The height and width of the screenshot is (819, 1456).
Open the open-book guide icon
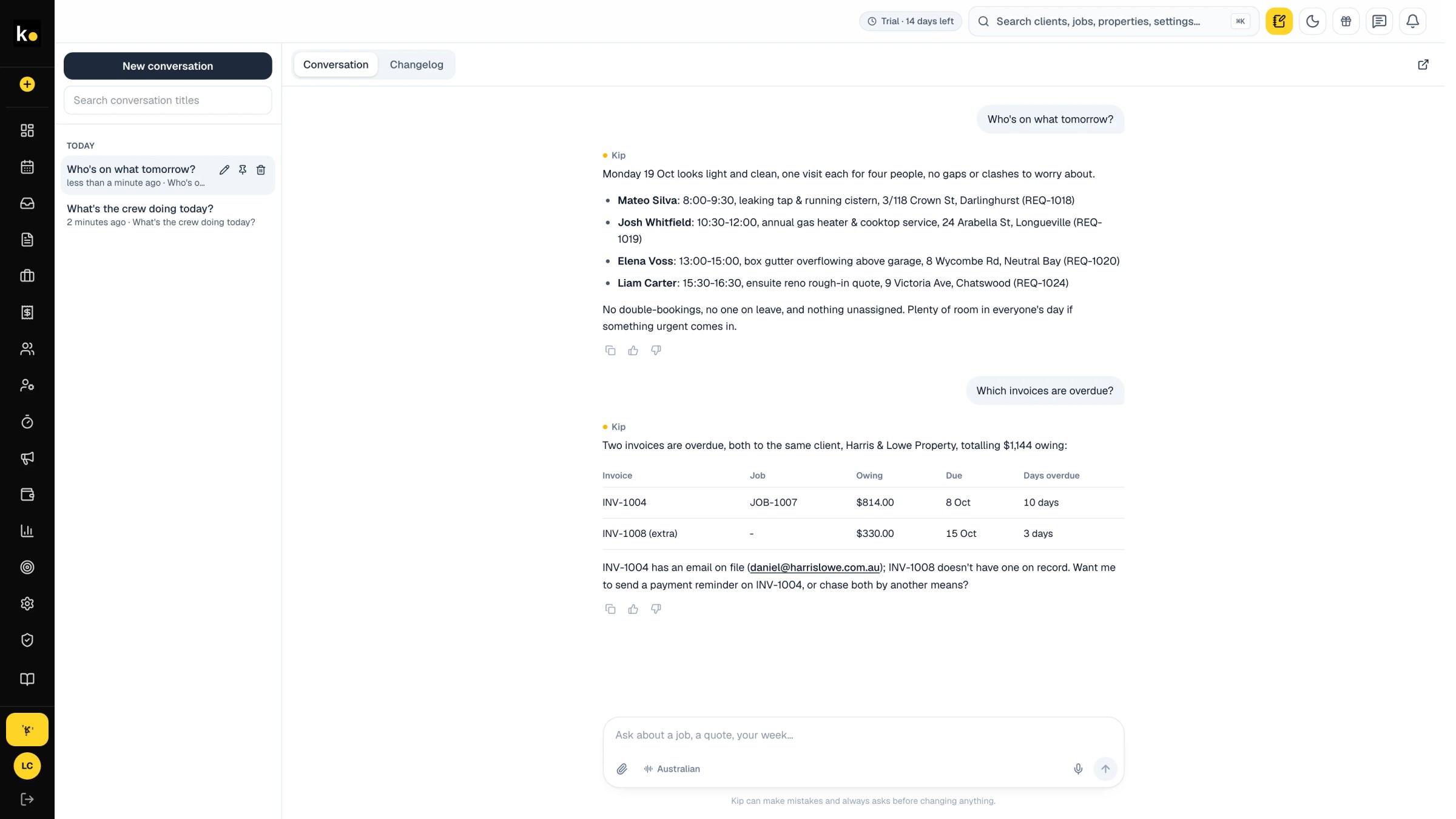coord(27,679)
